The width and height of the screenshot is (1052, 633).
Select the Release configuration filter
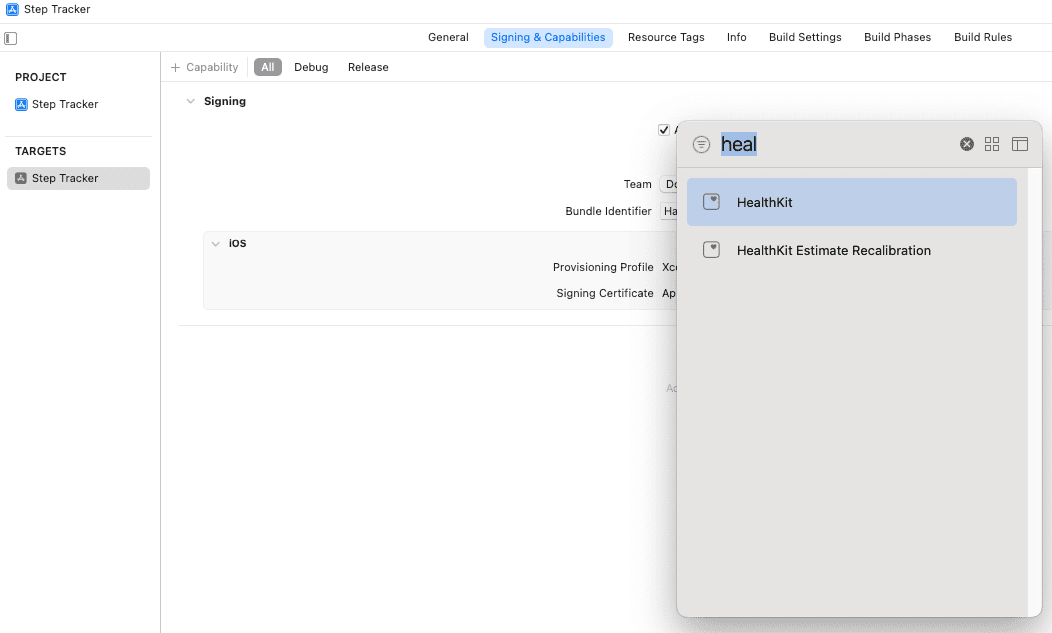(x=368, y=67)
